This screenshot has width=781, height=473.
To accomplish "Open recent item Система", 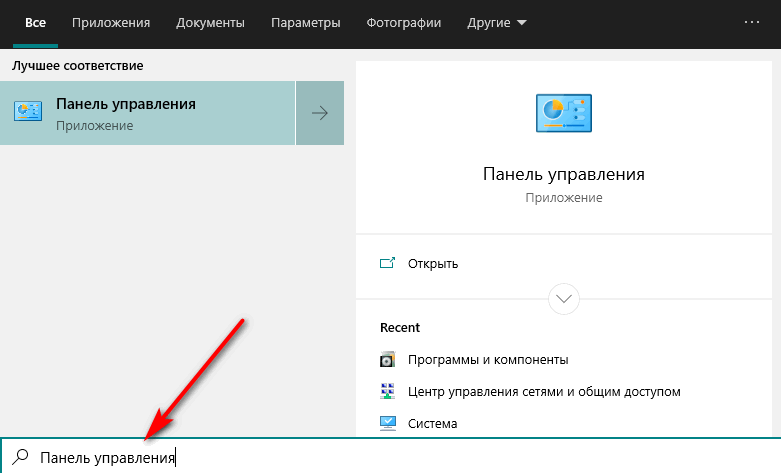I will click(432, 424).
